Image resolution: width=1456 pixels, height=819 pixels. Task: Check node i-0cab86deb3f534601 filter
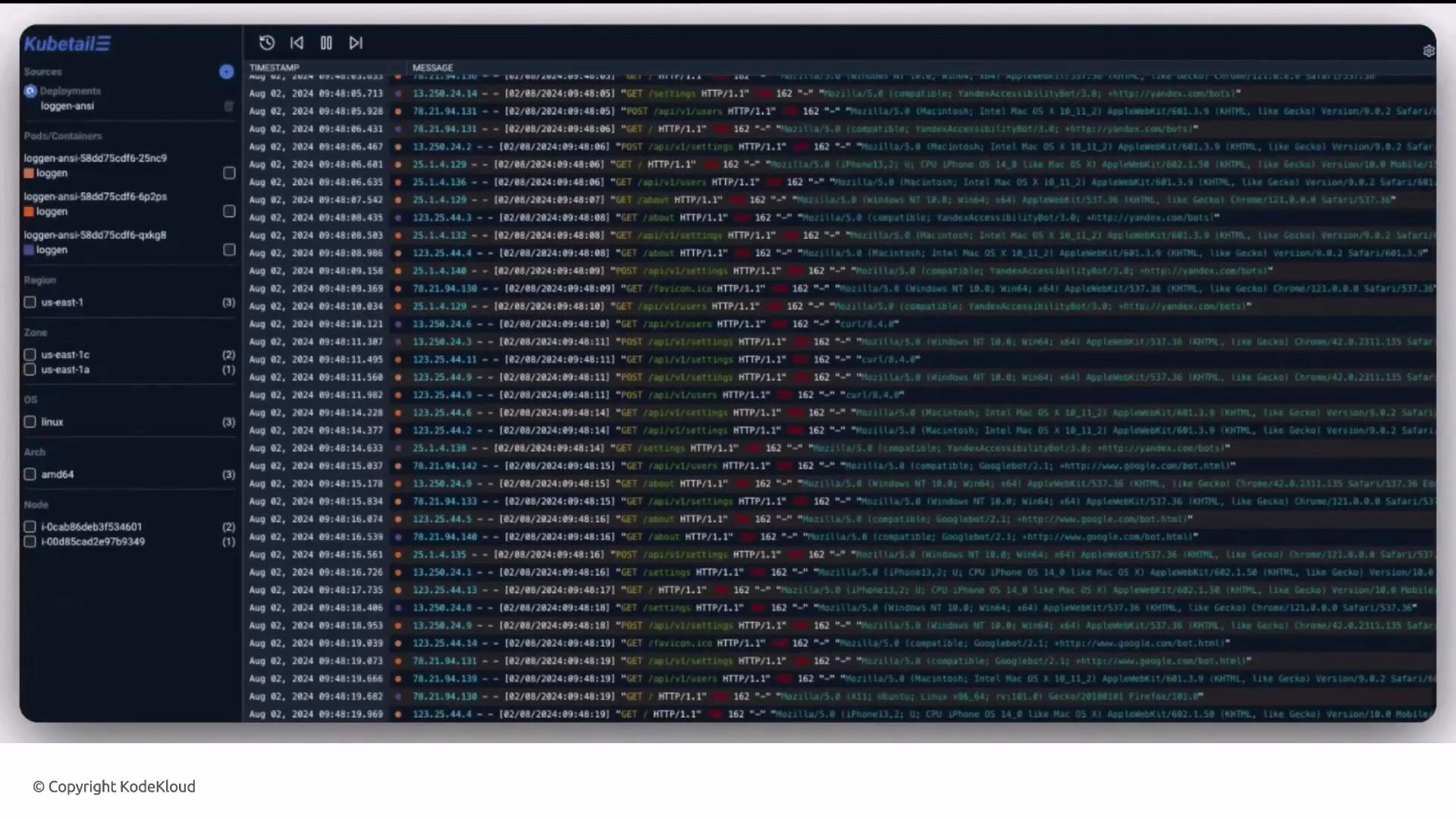pyautogui.click(x=30, y=526)
